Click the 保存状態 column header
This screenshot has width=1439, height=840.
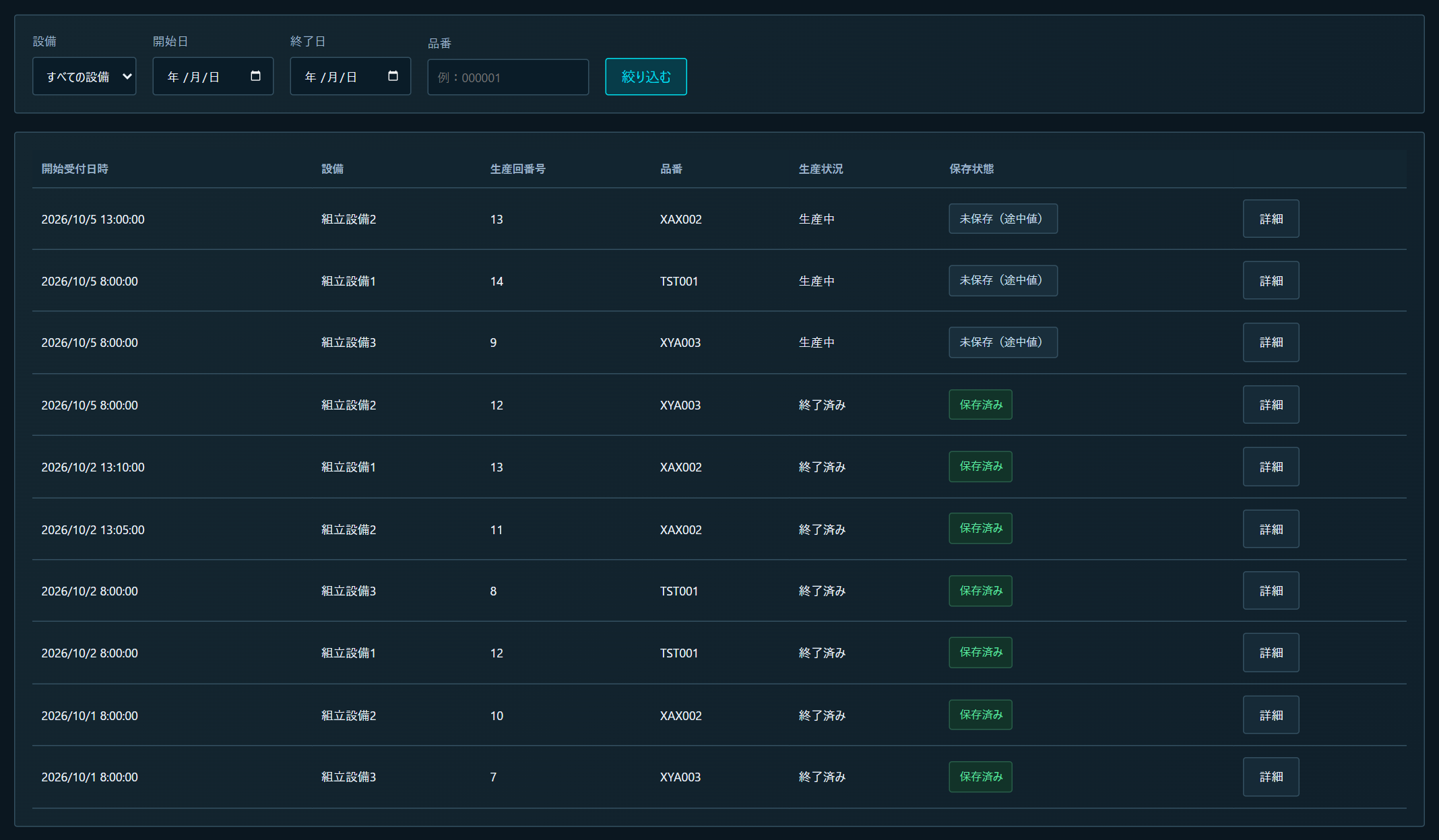tap(971, 168)
